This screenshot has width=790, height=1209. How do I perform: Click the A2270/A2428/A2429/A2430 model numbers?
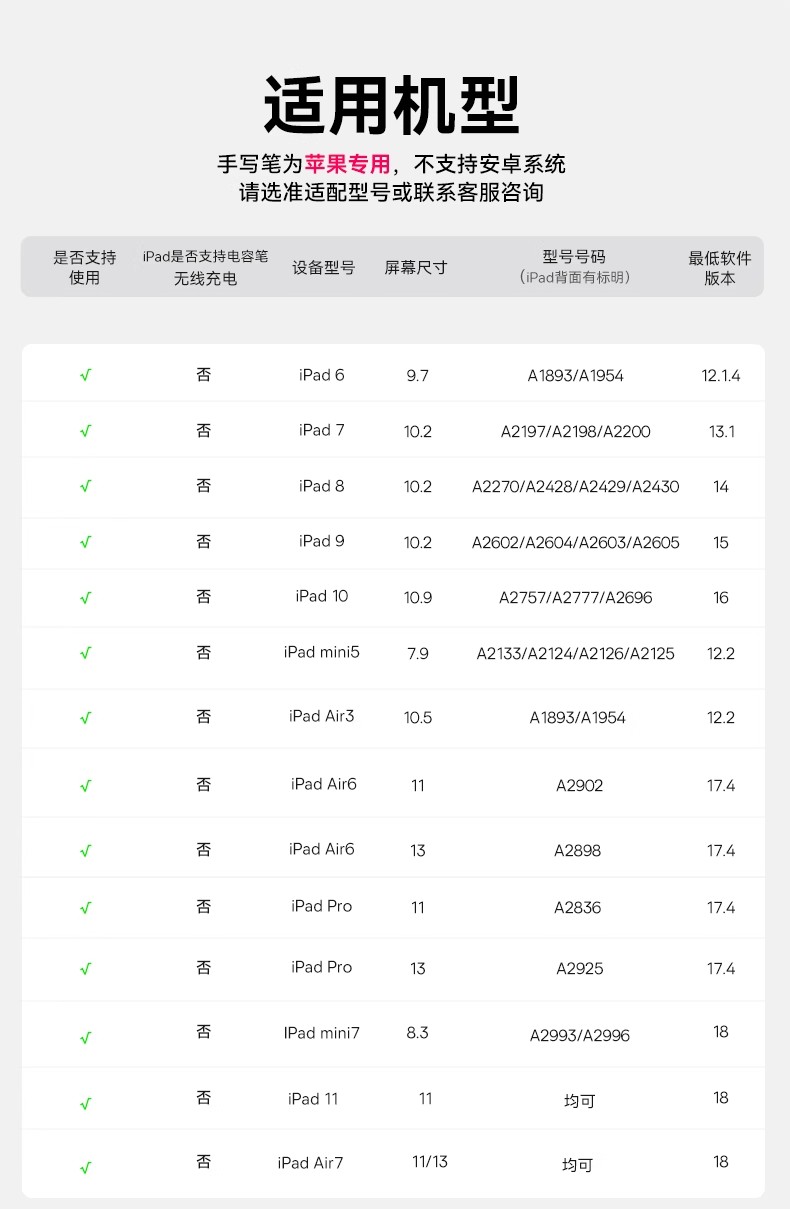point(576,487)
